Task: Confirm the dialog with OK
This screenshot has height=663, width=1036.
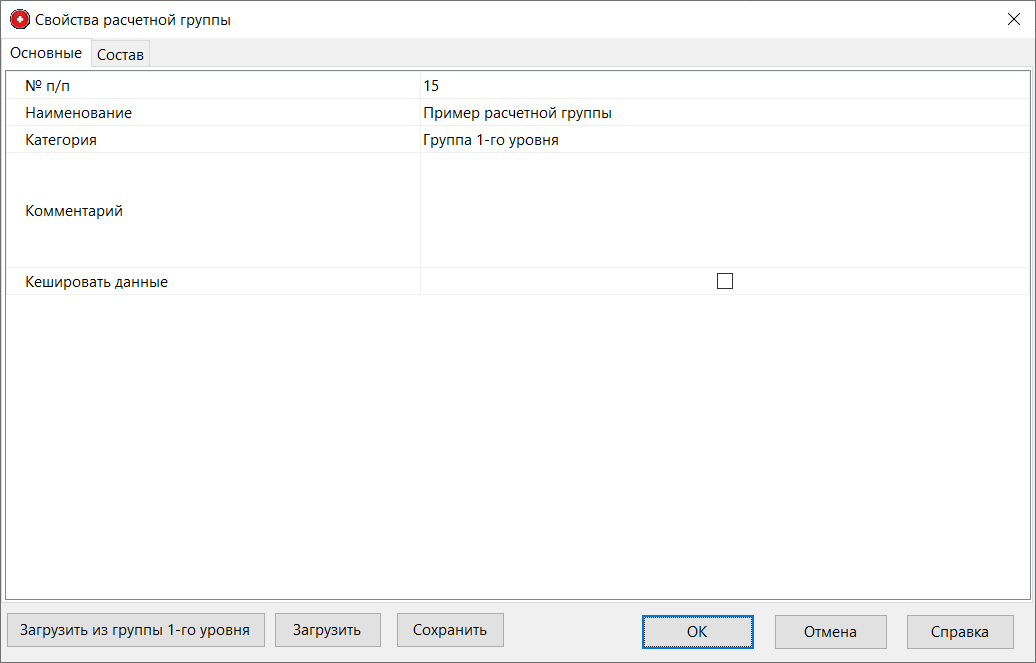Action: [x=697, y=631]
